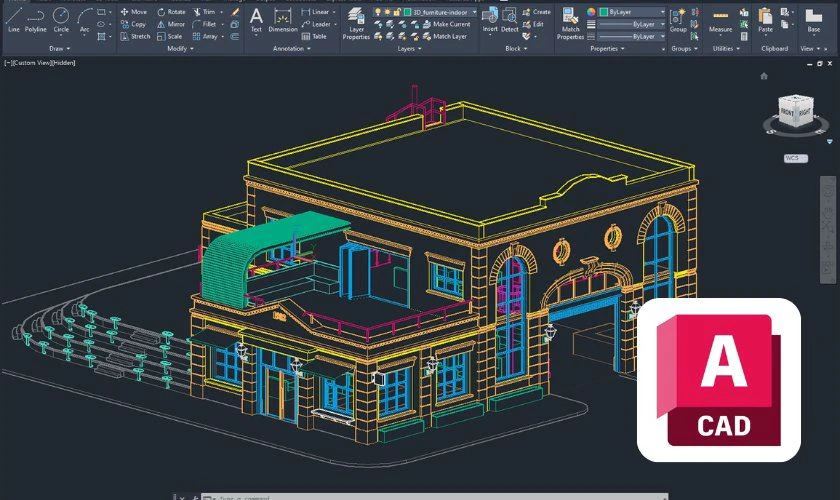This screenshot has height=500, width=840.
Task: Click the Group tool
Action: point(678,20)
